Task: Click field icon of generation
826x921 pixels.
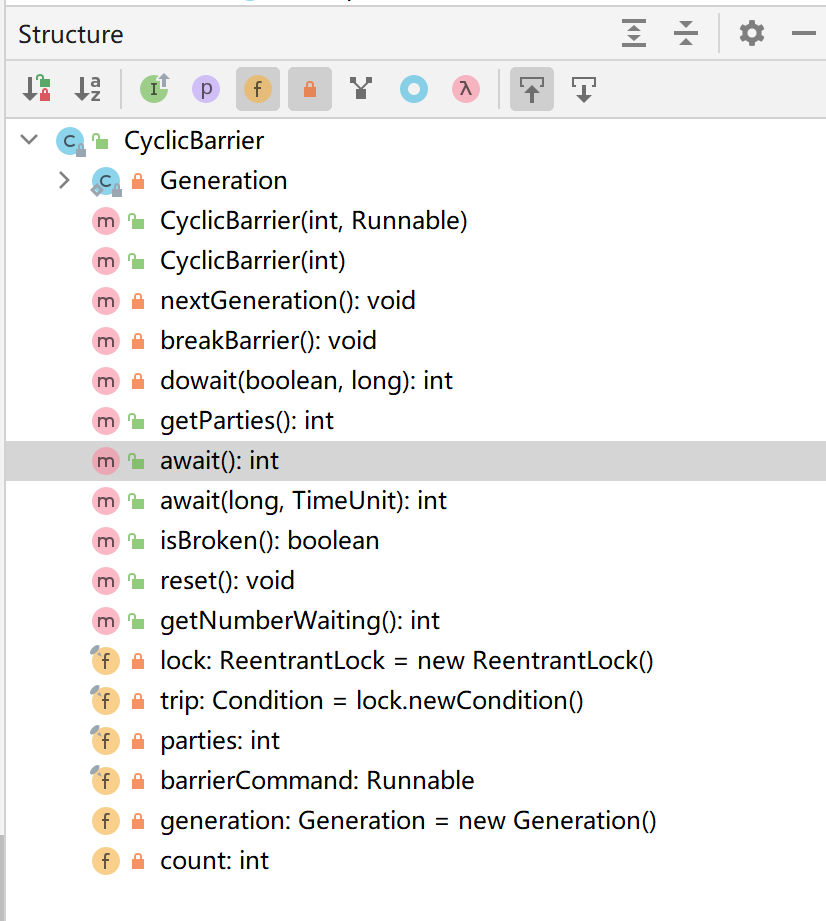Action: (x=106, y=821)
